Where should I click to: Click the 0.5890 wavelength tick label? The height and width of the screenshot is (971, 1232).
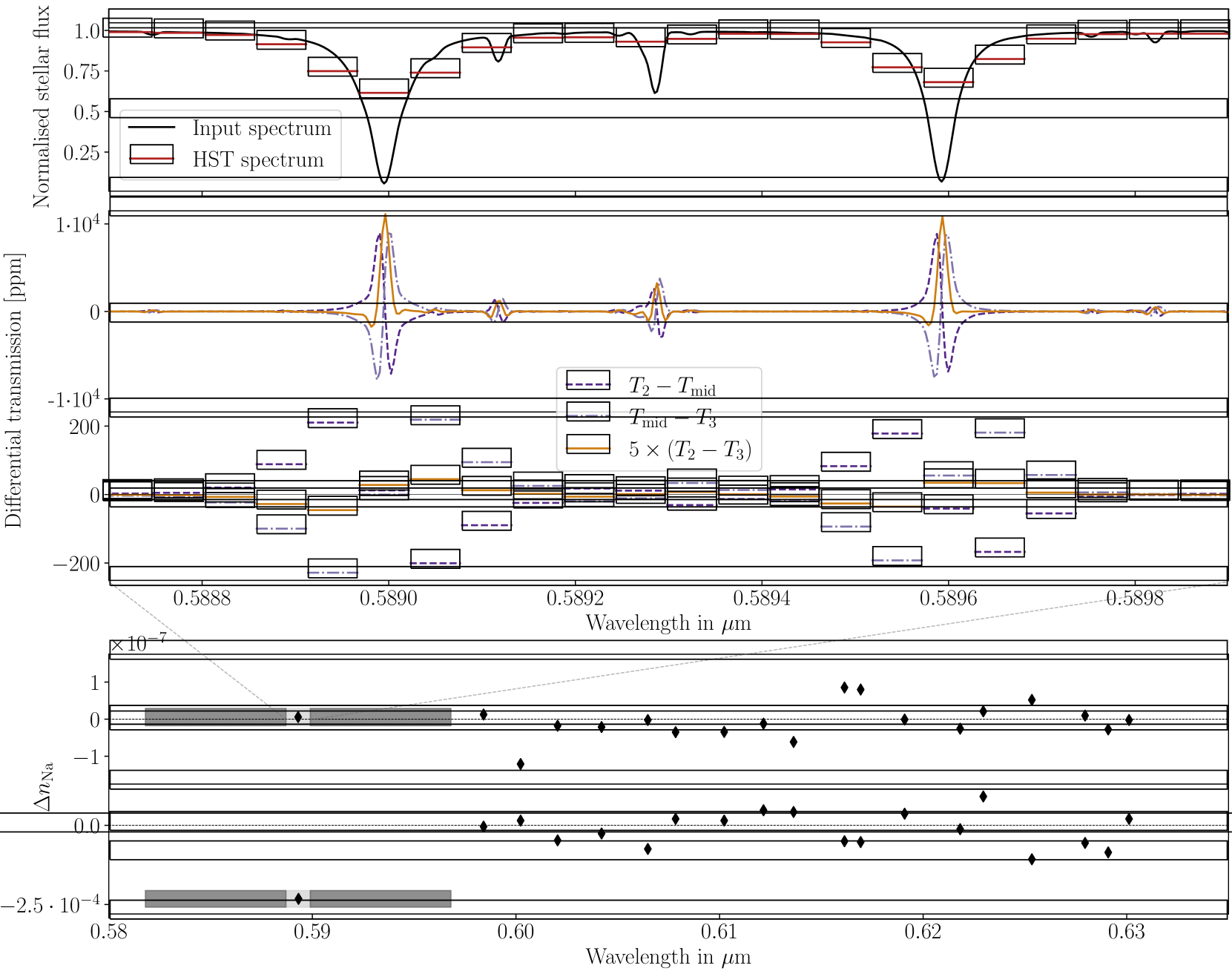click(389, 598)
